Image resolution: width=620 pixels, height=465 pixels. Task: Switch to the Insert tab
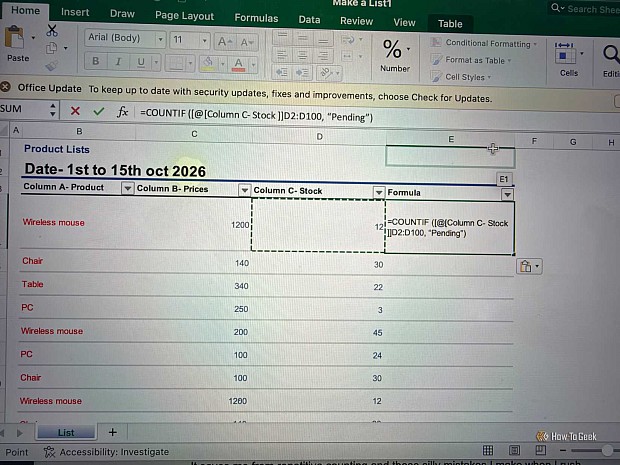pos(75,12)
